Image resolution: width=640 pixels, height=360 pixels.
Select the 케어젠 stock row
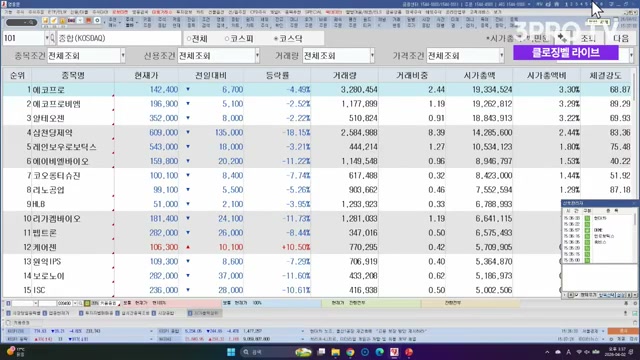[282, 247]
